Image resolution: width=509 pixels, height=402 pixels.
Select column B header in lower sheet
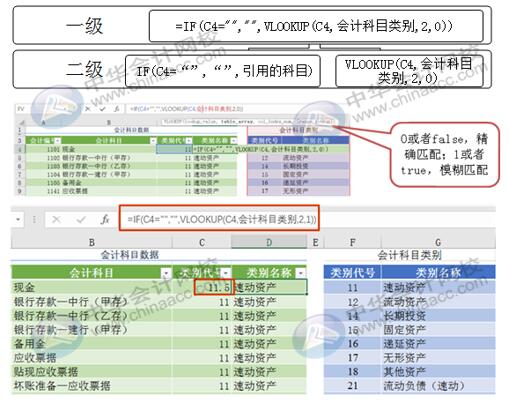coord(92,242)
